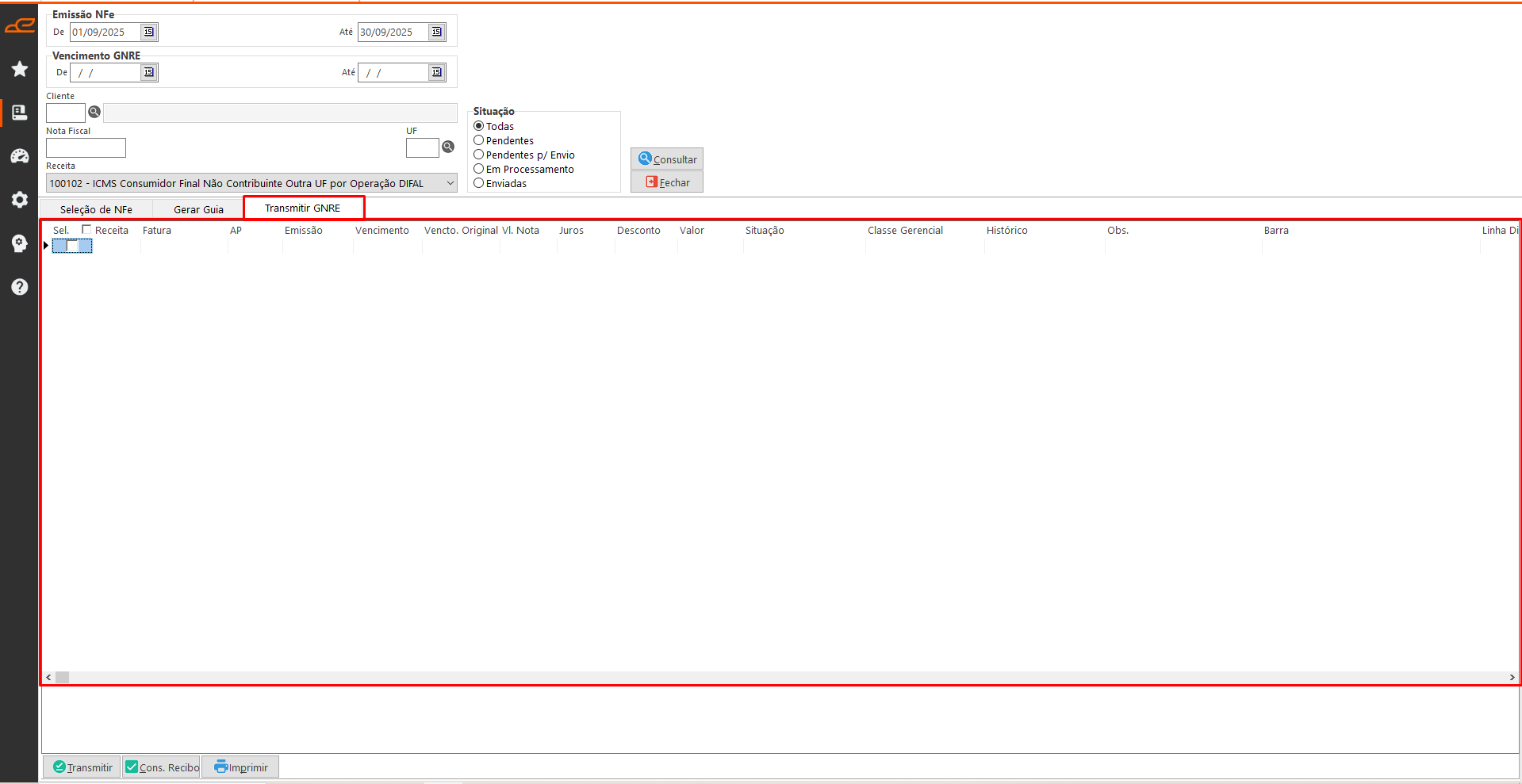Open calendar for Emissão NFe start date

149,32
